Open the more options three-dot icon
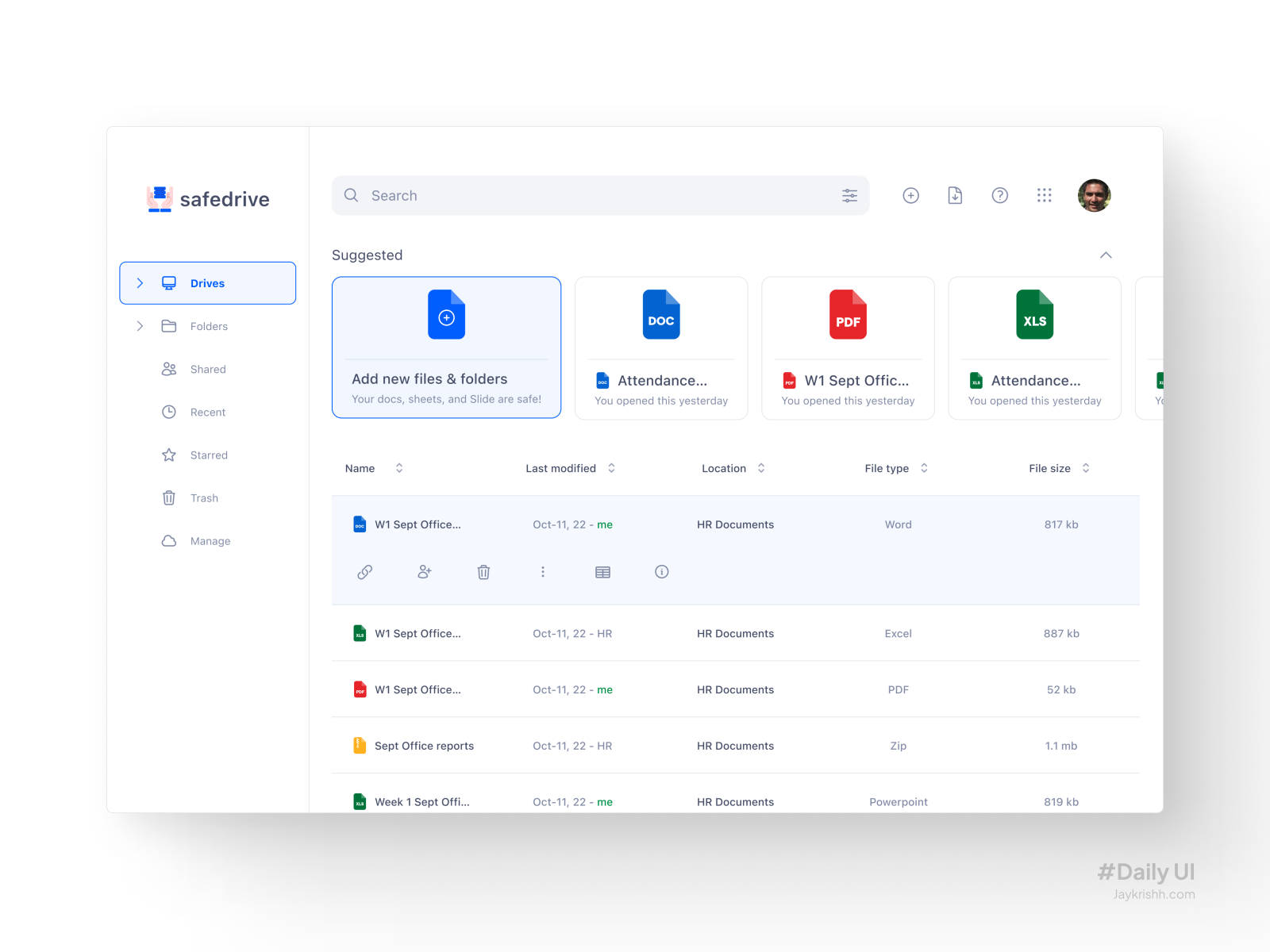 click(x=543, y=571)
